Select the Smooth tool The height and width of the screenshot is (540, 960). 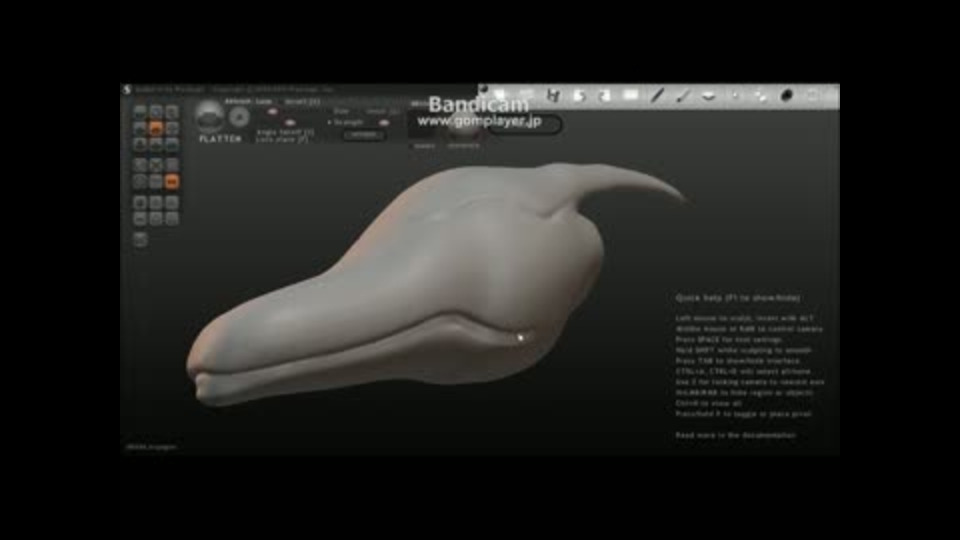pos(172,144)
